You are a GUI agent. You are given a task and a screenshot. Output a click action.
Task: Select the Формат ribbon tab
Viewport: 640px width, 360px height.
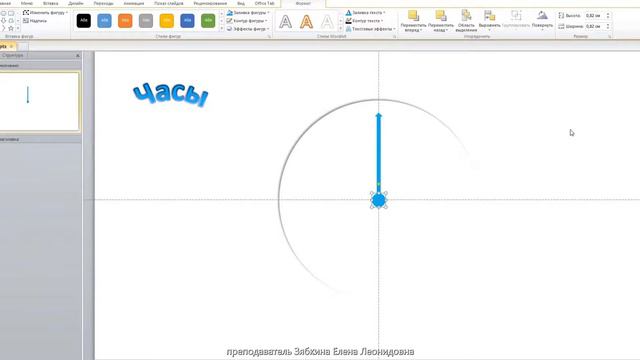(x=303, y=3)
